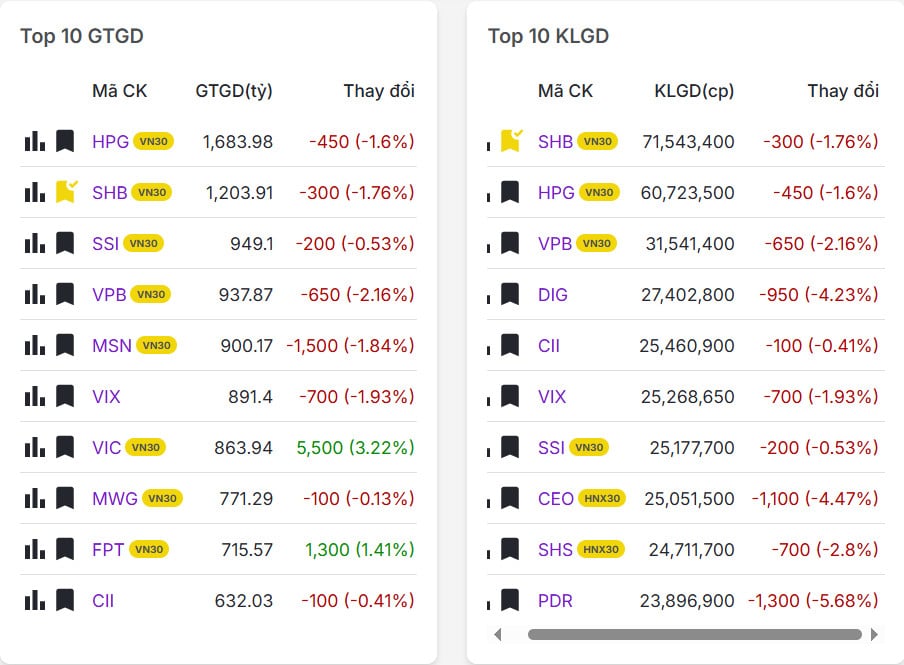This screenshot has height=665, width=904.
Task: Toggle the bookmark for DIG
Action: point(510,294)
